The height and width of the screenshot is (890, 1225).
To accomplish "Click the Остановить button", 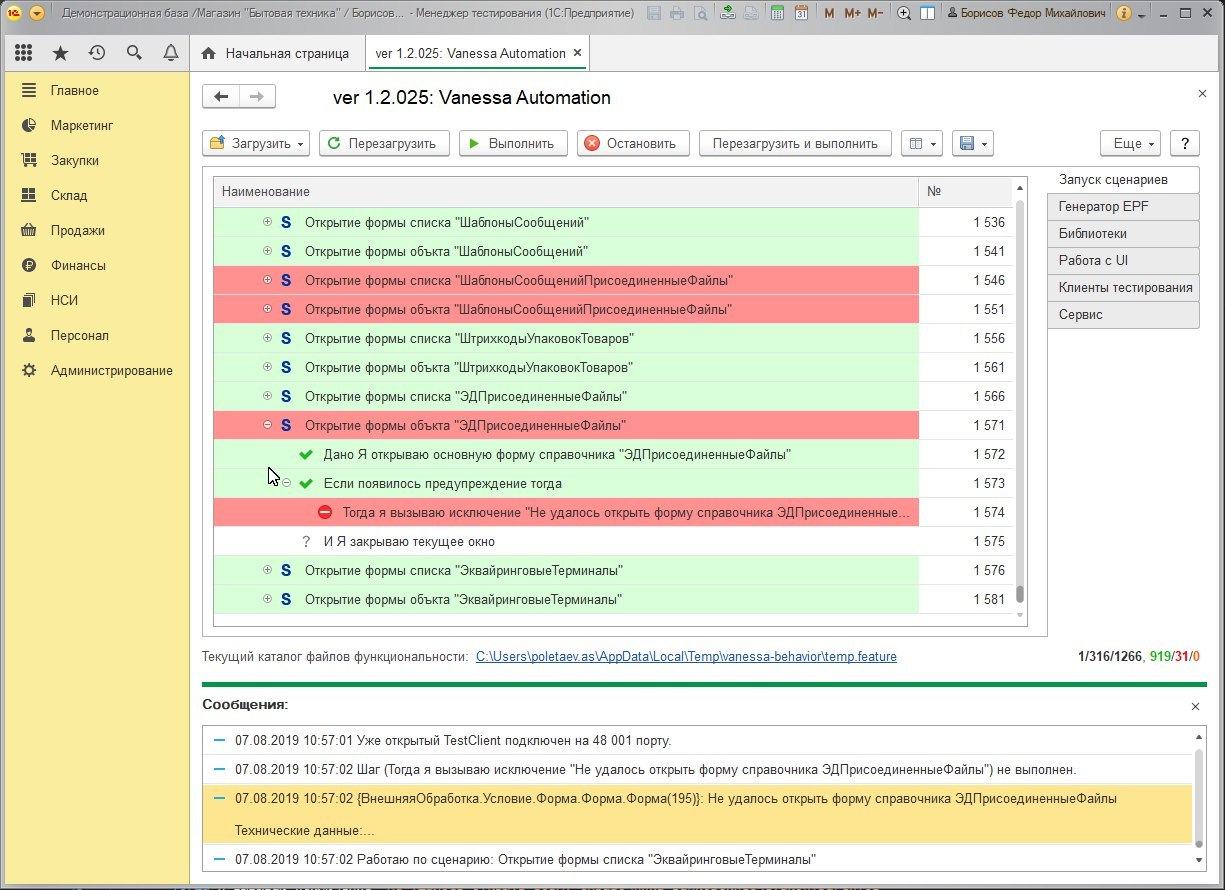I will (633, 143).
